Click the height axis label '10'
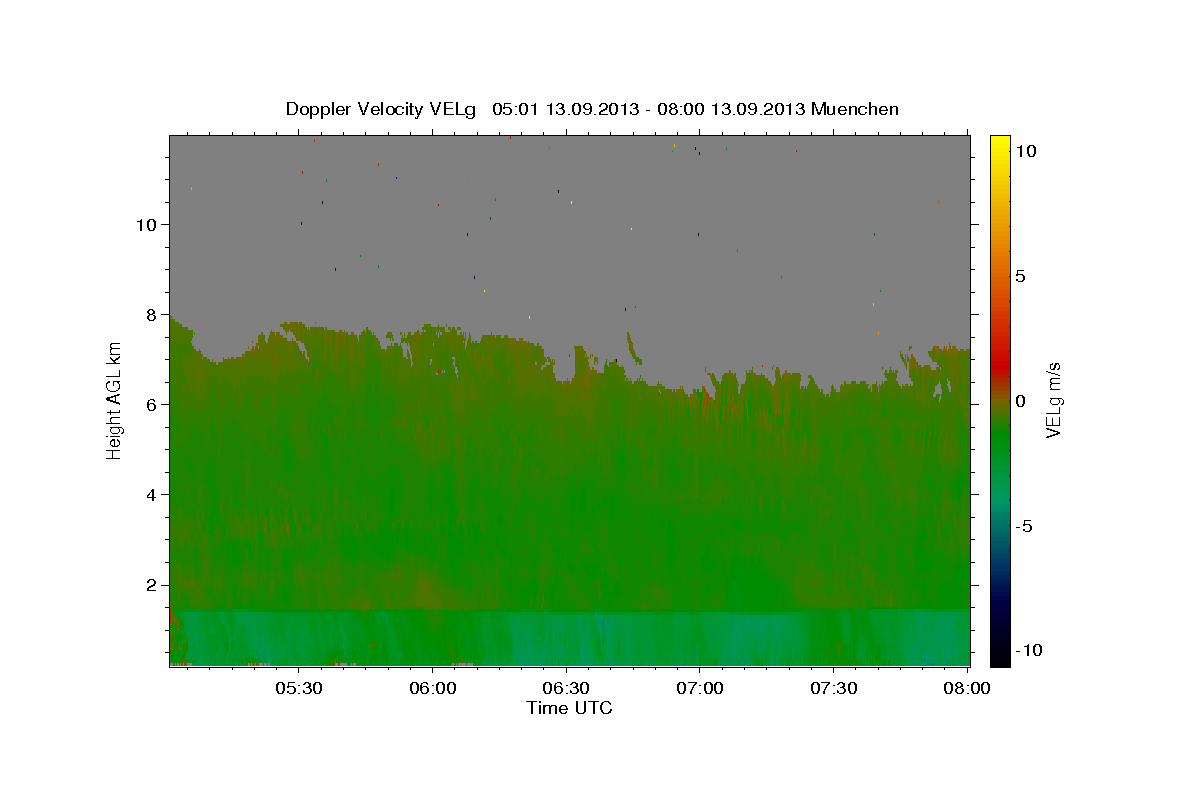Screen dimensions: 1200x800 (x=146, y=225)
